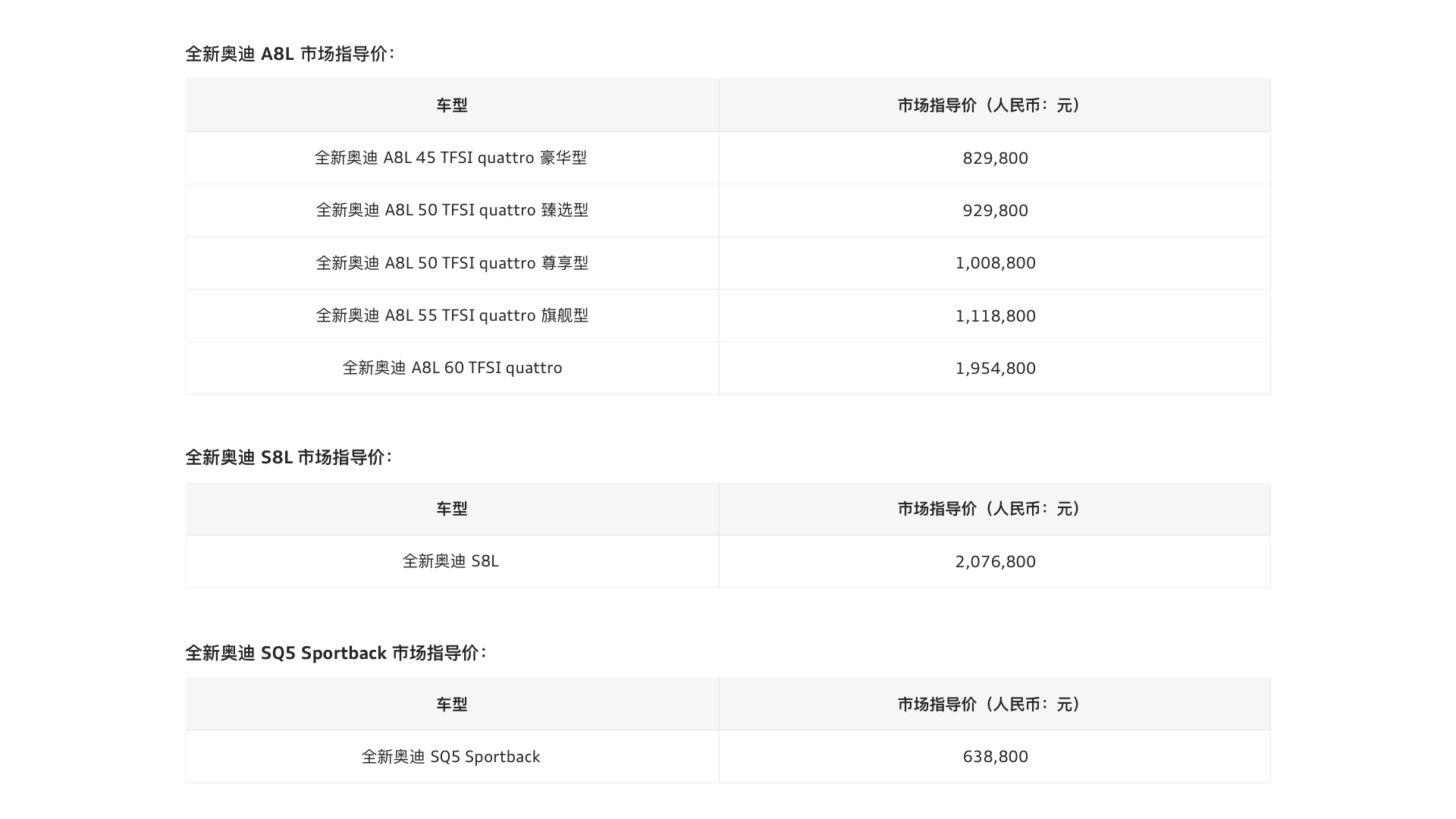Select the 全新奥迪 S8L model cell
1456x819 pixels.
(x=450, y=561)
